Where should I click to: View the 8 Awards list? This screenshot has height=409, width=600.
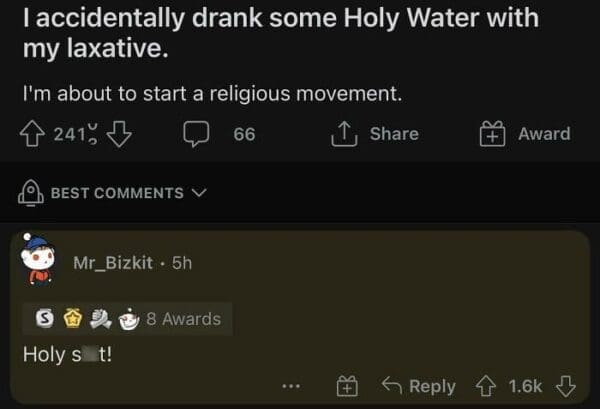click(127, 319)
